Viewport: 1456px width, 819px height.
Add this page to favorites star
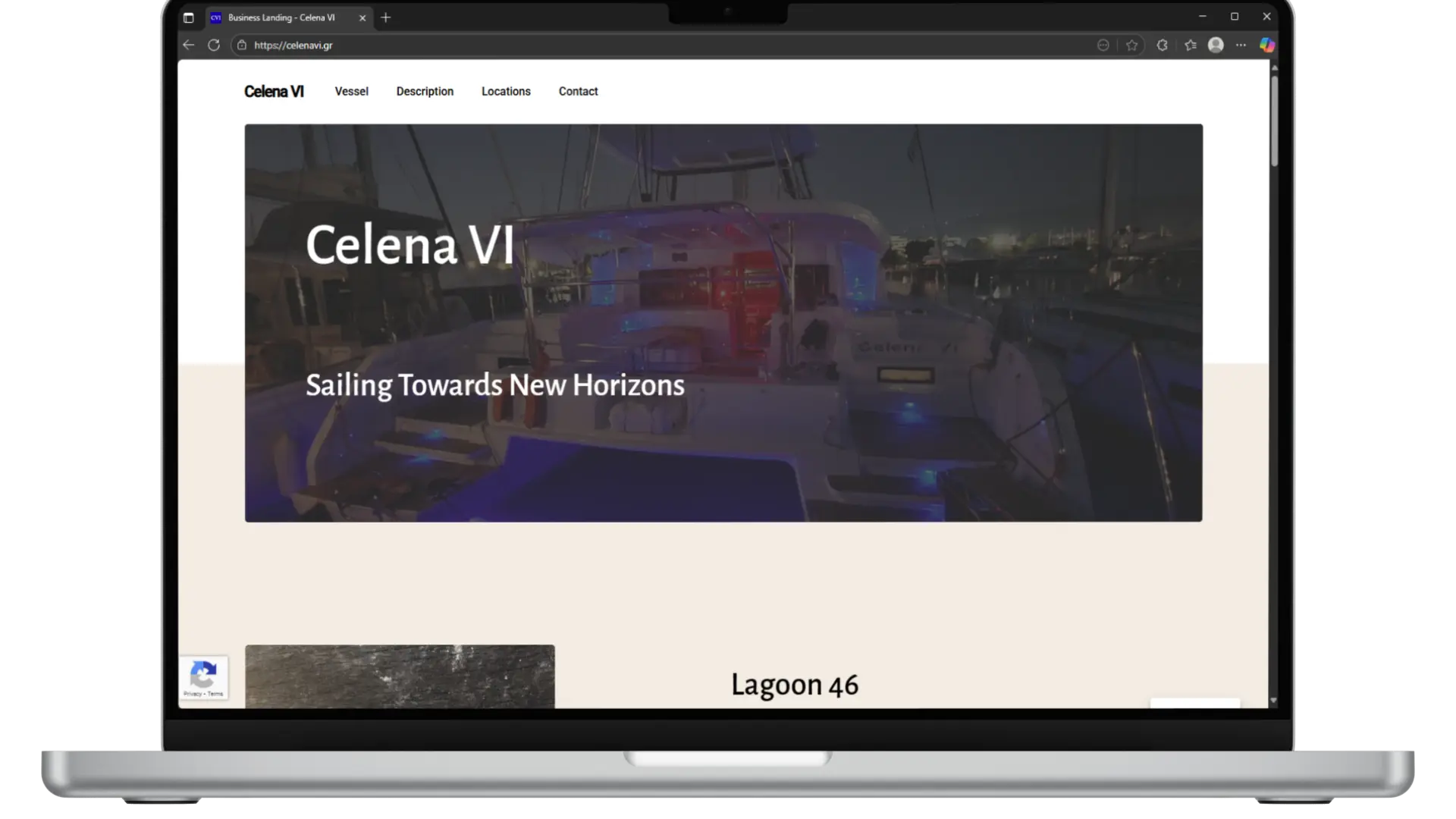pos(1131,45)
